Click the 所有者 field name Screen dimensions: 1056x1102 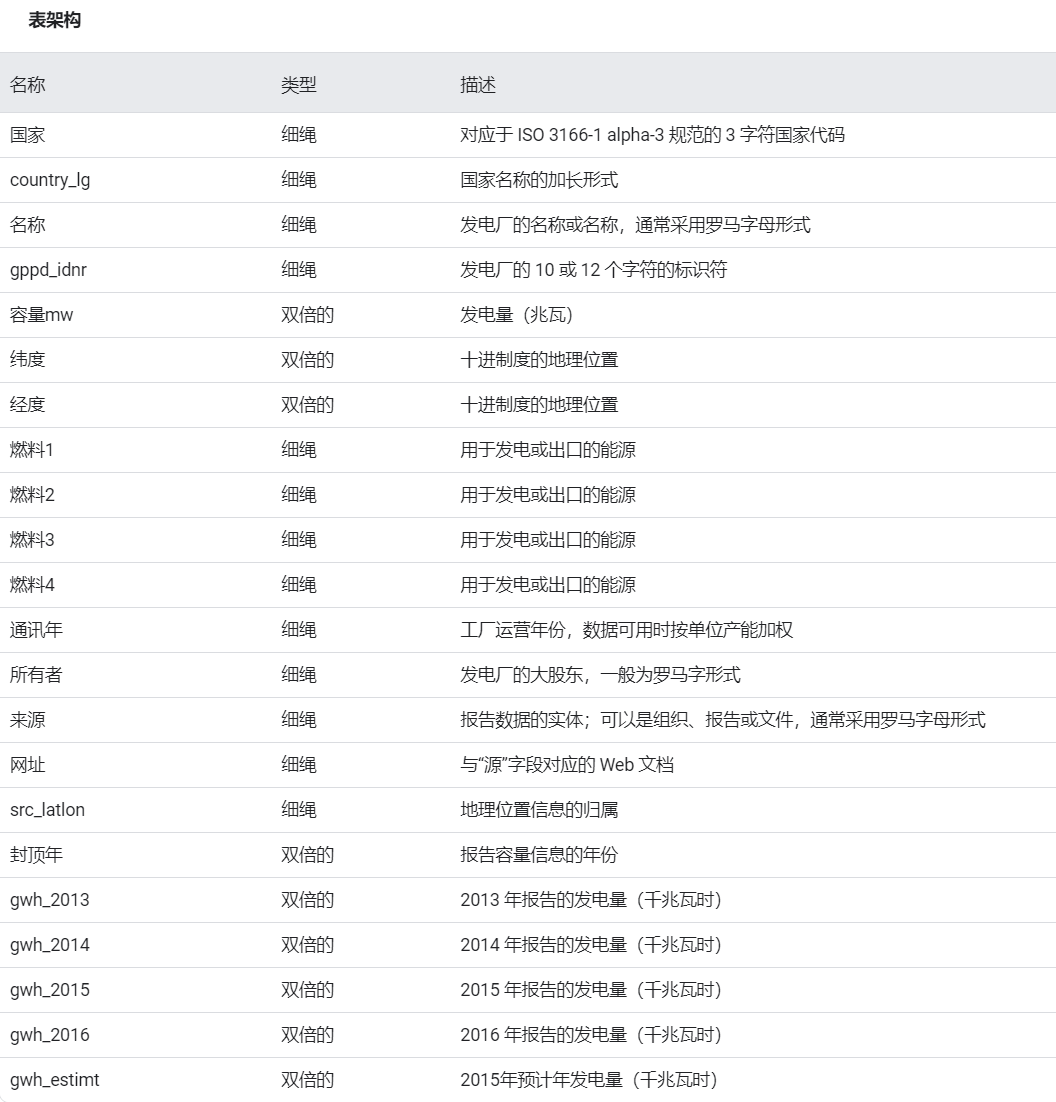[x=37, y=675]
